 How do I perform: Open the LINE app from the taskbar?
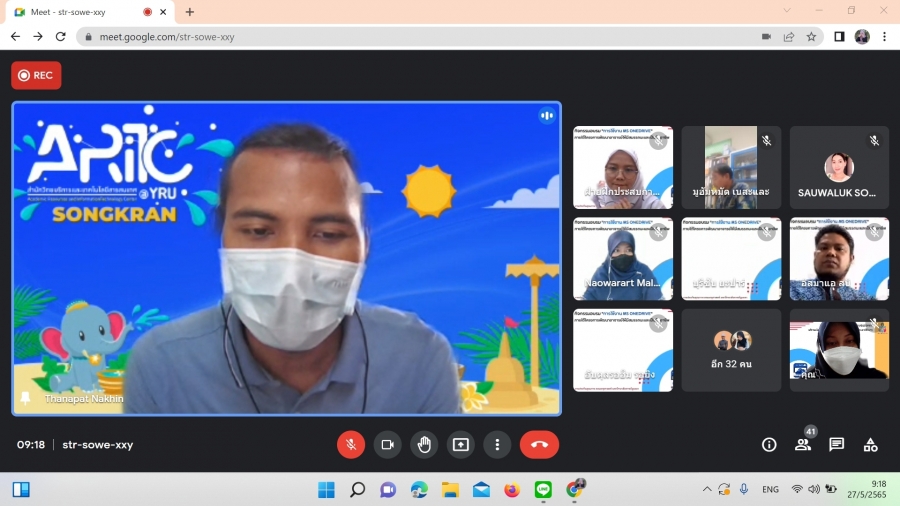tap(543, 489)
